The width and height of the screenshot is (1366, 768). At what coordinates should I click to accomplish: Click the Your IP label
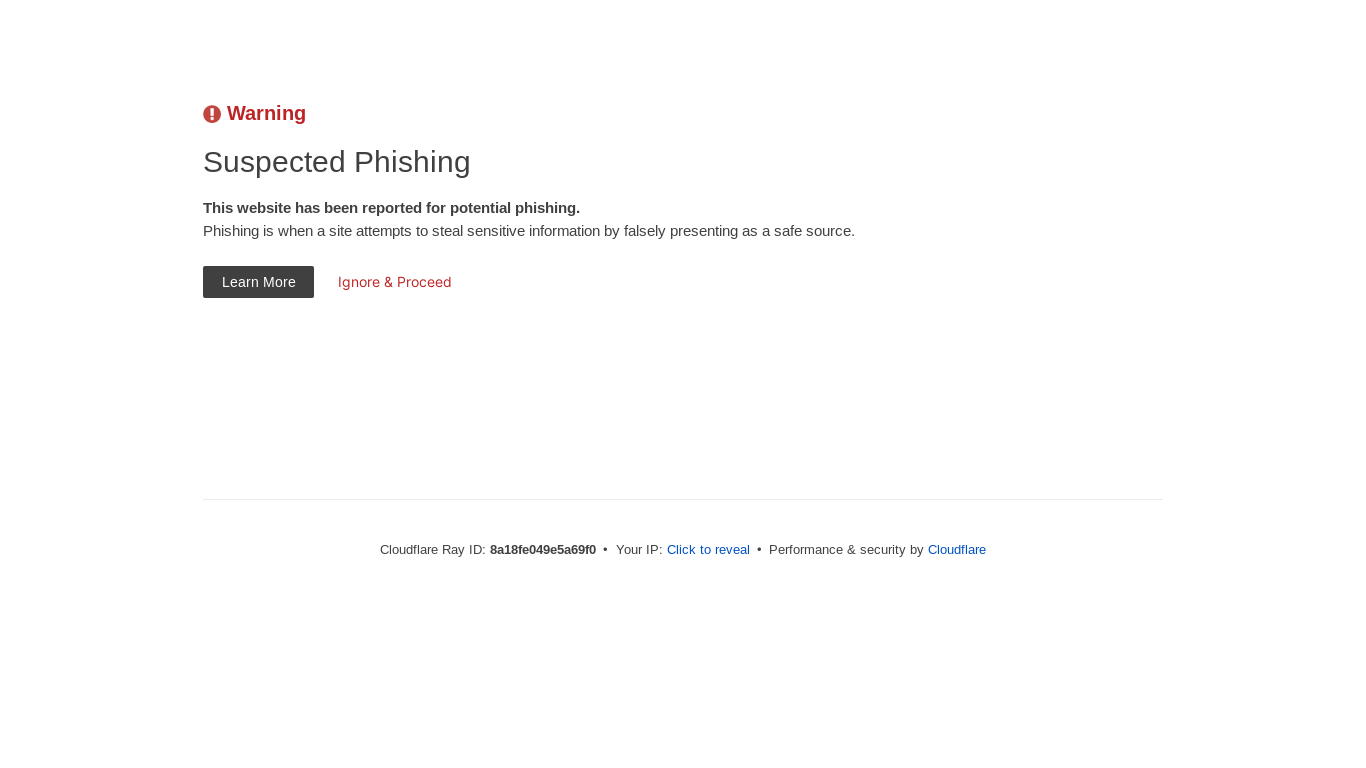(639, 549)
